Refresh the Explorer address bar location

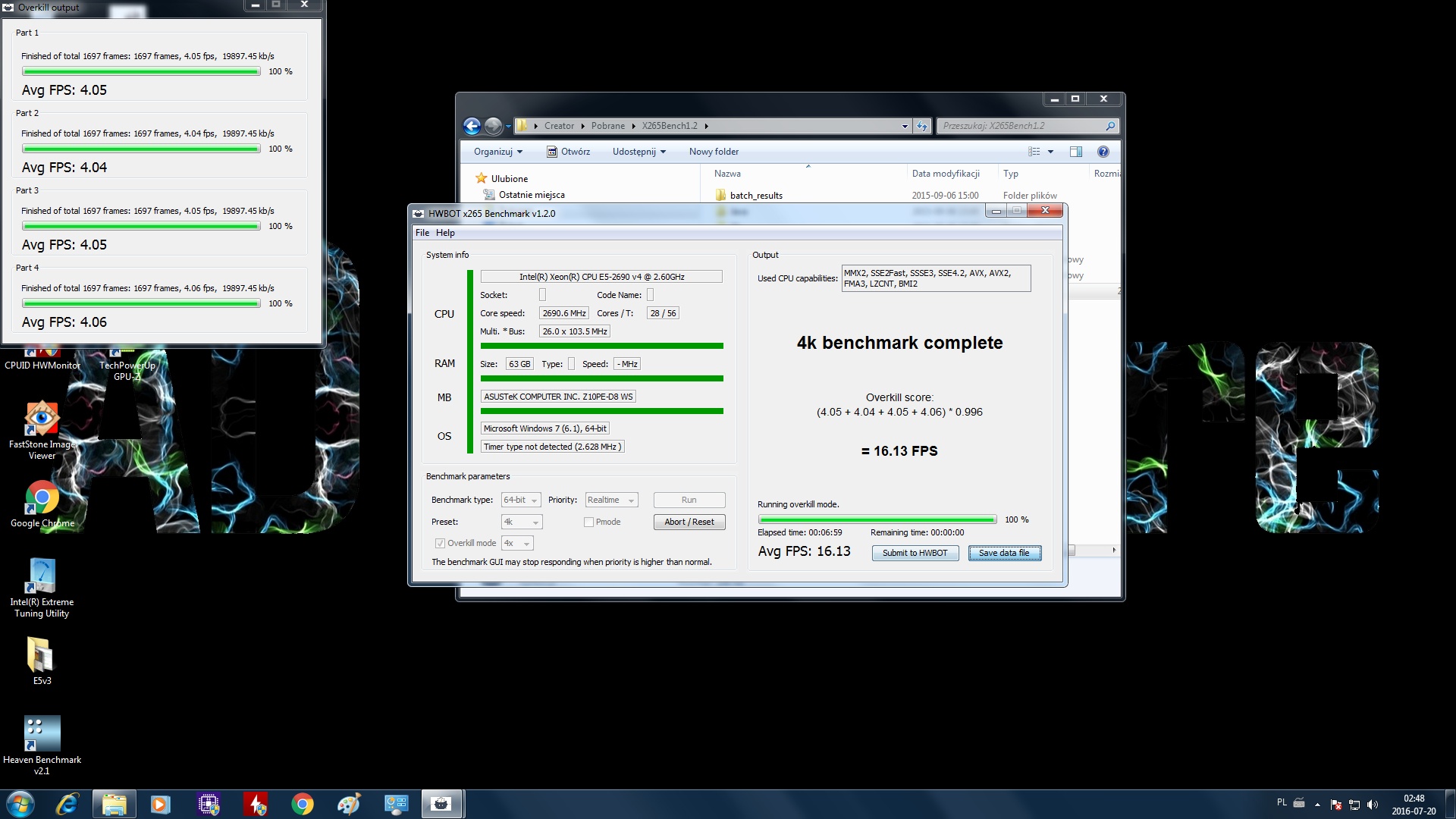click(922, 126)
